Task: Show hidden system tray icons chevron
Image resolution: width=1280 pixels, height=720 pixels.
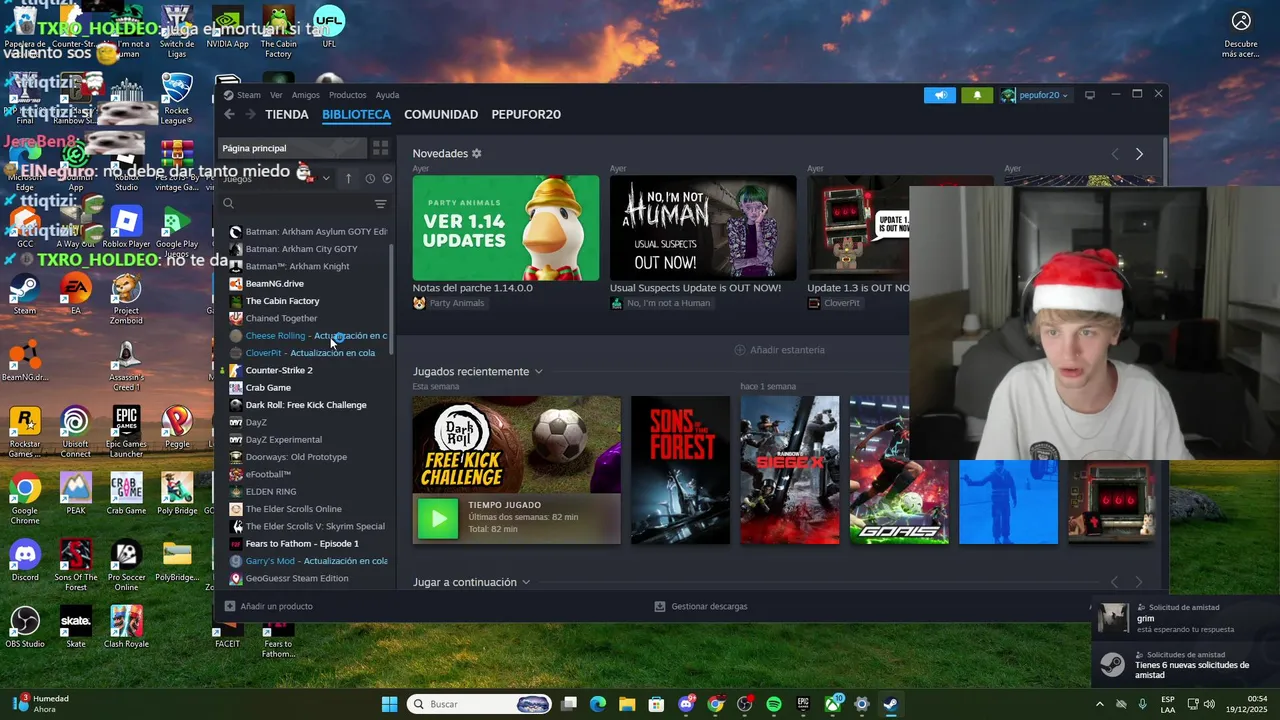Action: click(x=1100, y=704)
